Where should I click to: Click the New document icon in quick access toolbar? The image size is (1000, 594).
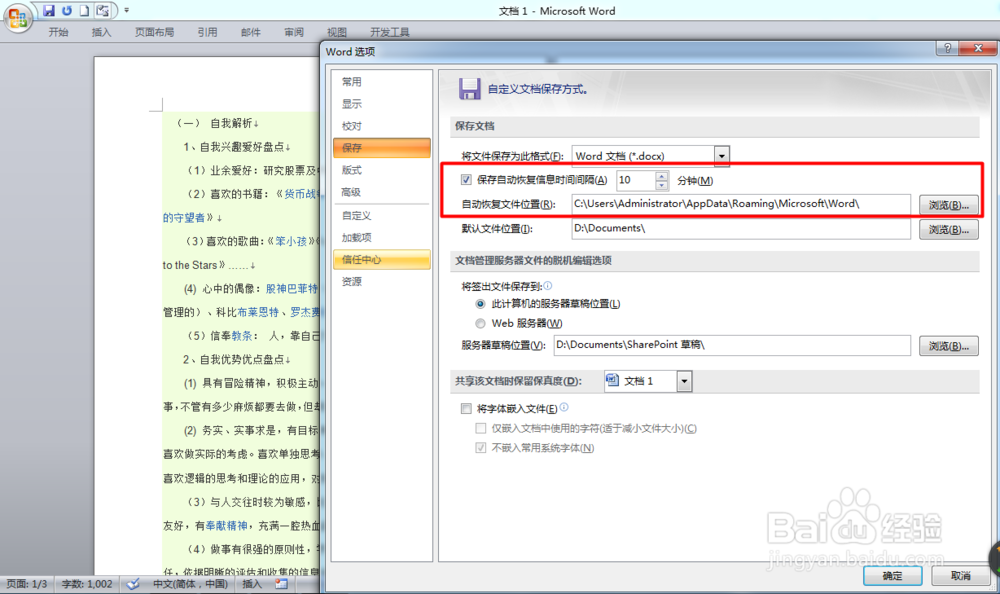pyautogui.click(x=84, y=10)
